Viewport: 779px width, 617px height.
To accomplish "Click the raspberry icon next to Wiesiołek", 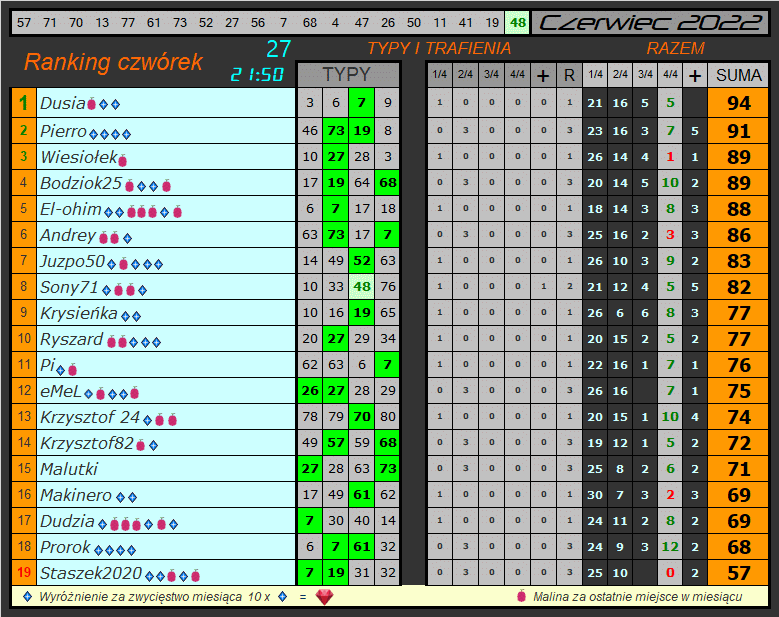I will [x=122, y=160].
